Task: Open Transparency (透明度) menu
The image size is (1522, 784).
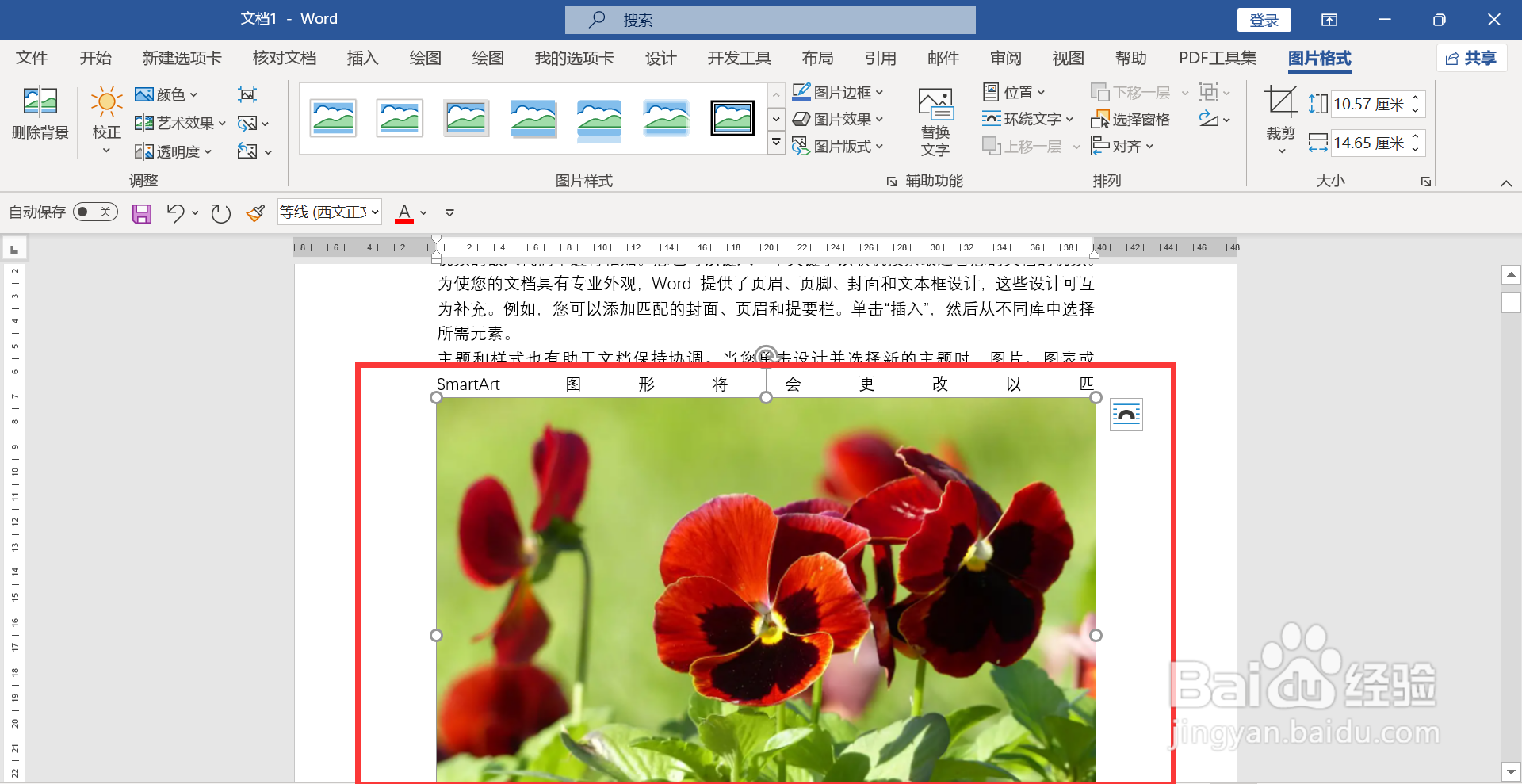Action: pos(173,151)
